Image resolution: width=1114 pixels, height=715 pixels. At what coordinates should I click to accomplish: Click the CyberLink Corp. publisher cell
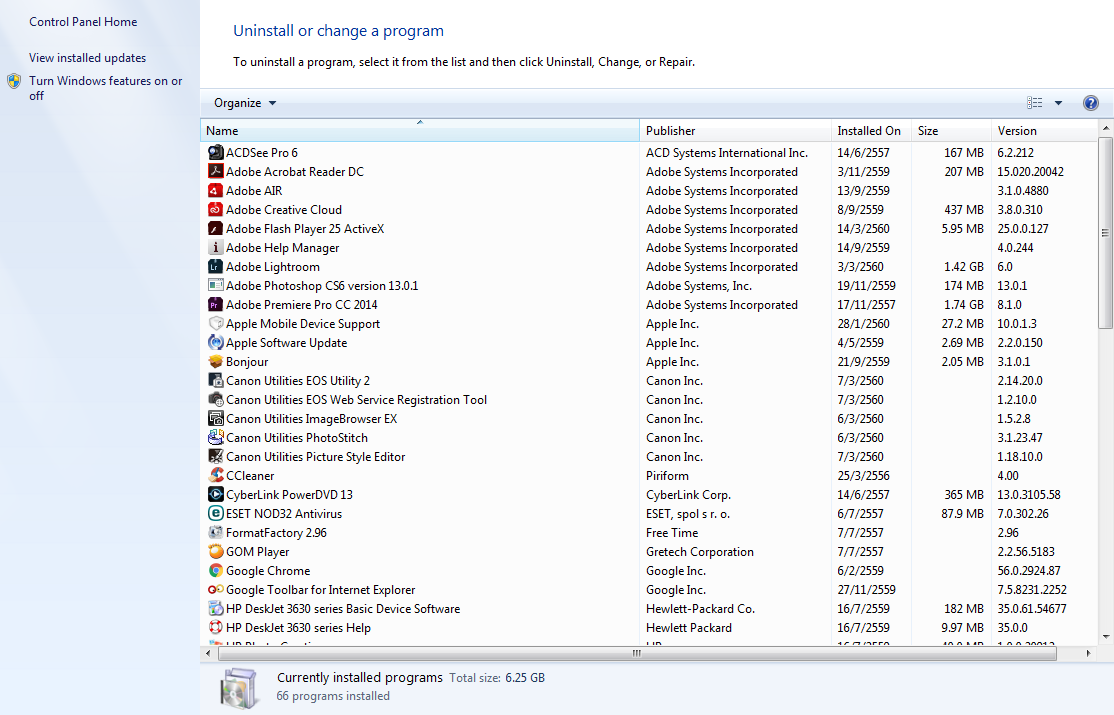(688, 495)
